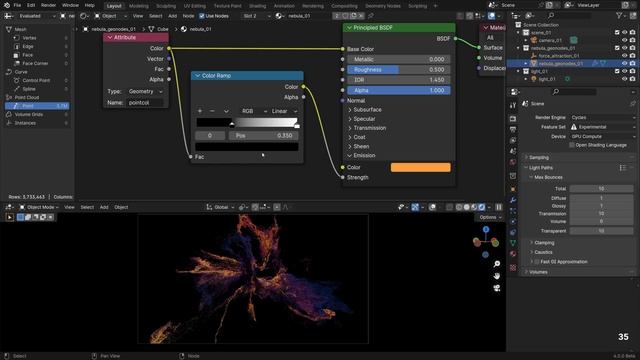Screen dimensions: 640x360
Task: Open the Tool tab in properties editor
Action: click(x=513, y=105)
